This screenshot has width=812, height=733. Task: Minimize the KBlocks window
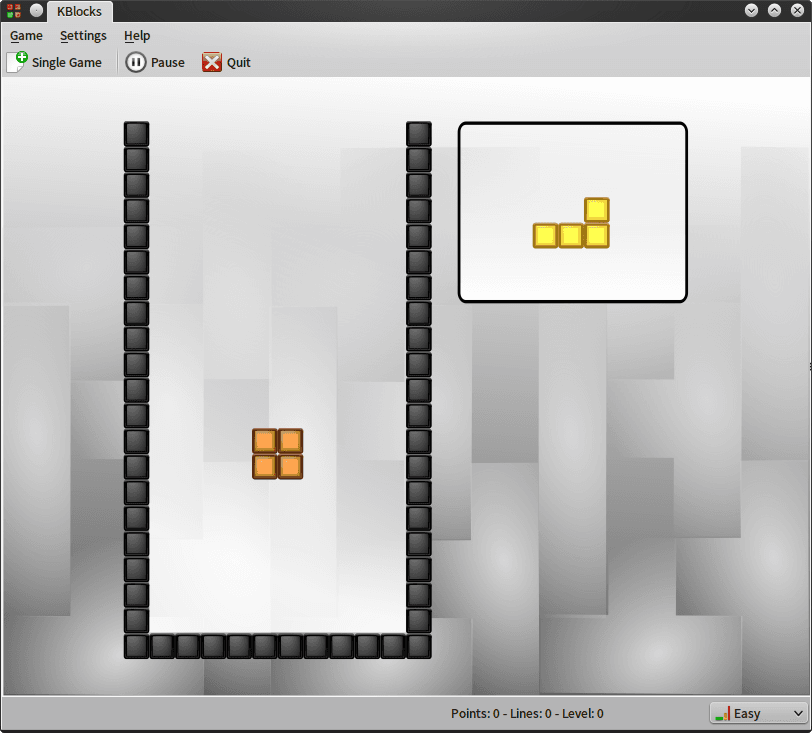tap(751, 10)
